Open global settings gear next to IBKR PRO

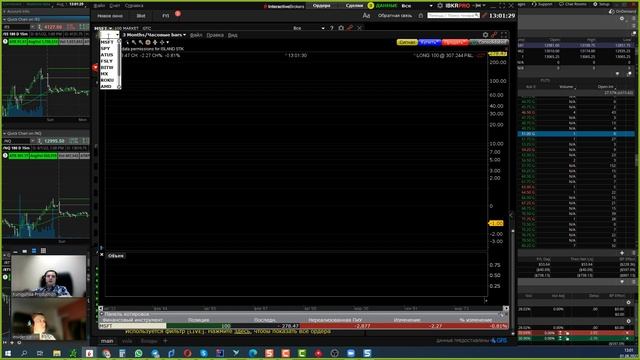440,6
